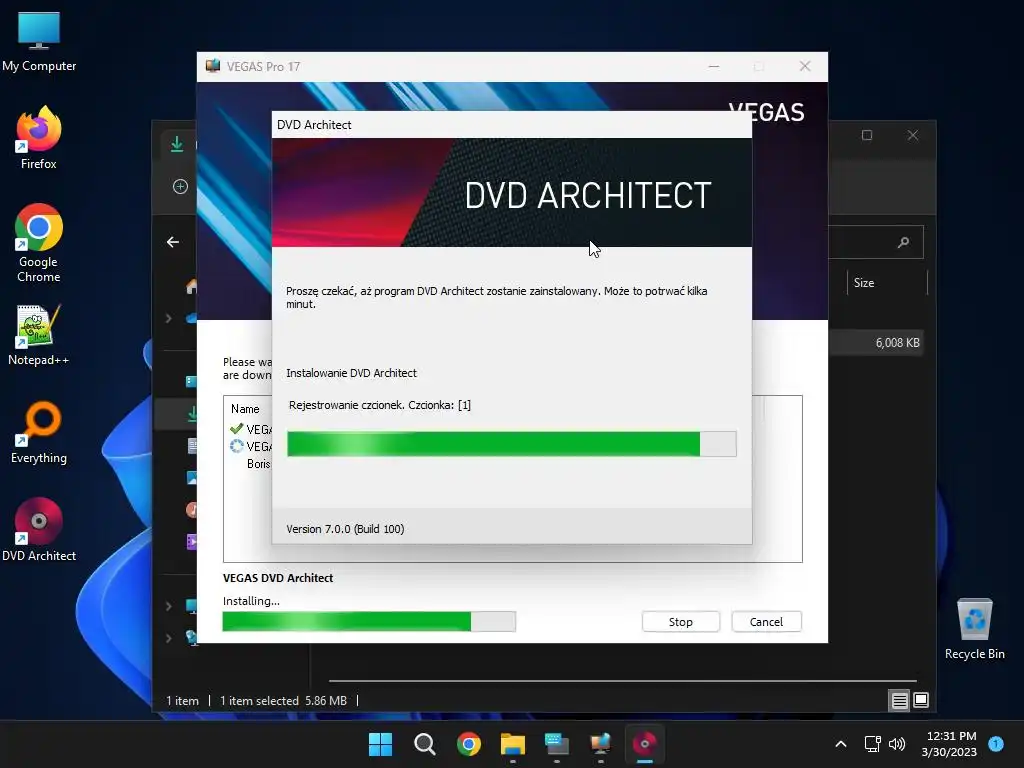Show hidden tray icons chevron
The width and height of the screenshot is (1024, 768).
point(841,744)
